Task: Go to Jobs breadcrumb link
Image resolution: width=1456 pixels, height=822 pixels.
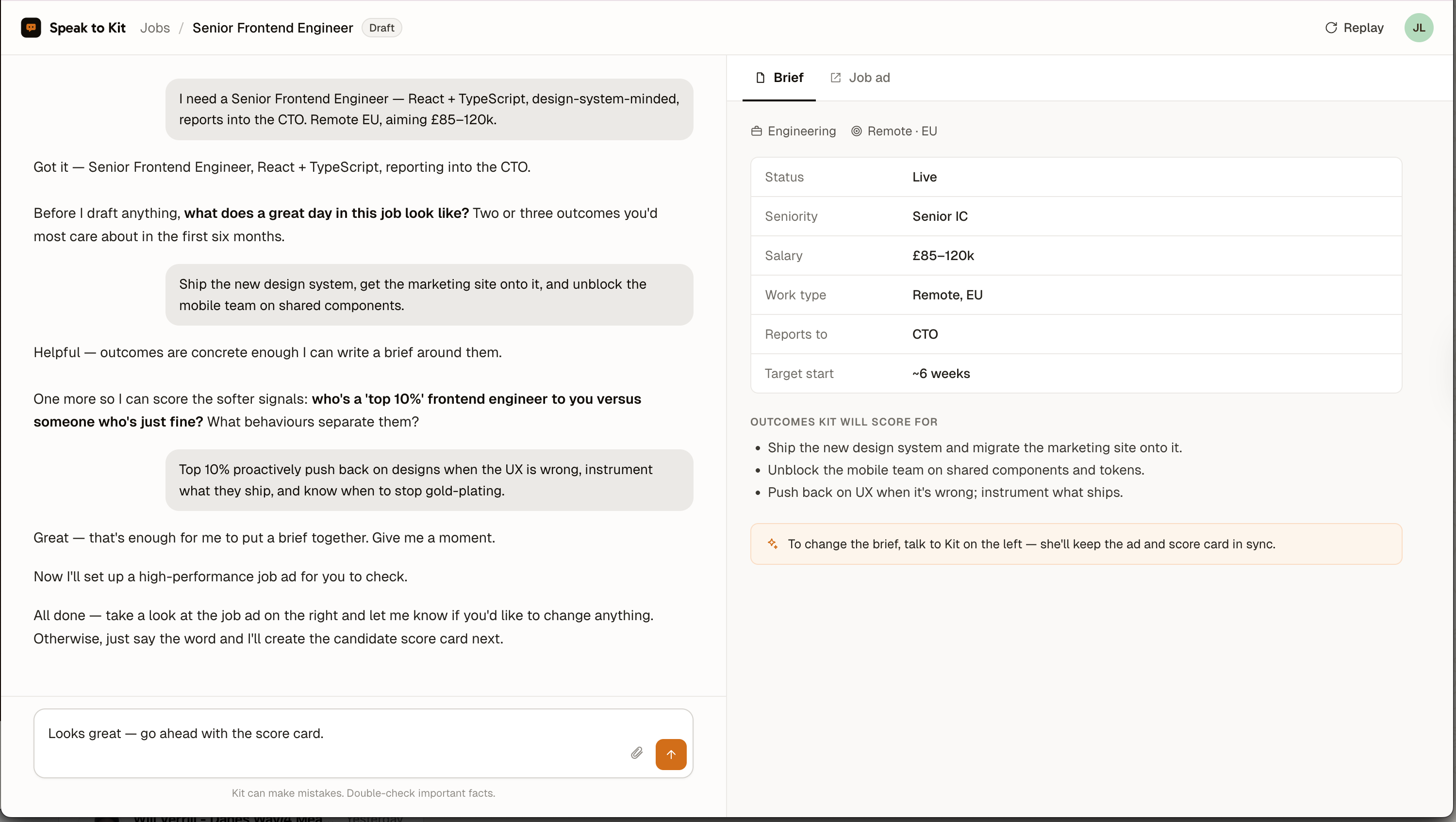Action: click(155, 28)
